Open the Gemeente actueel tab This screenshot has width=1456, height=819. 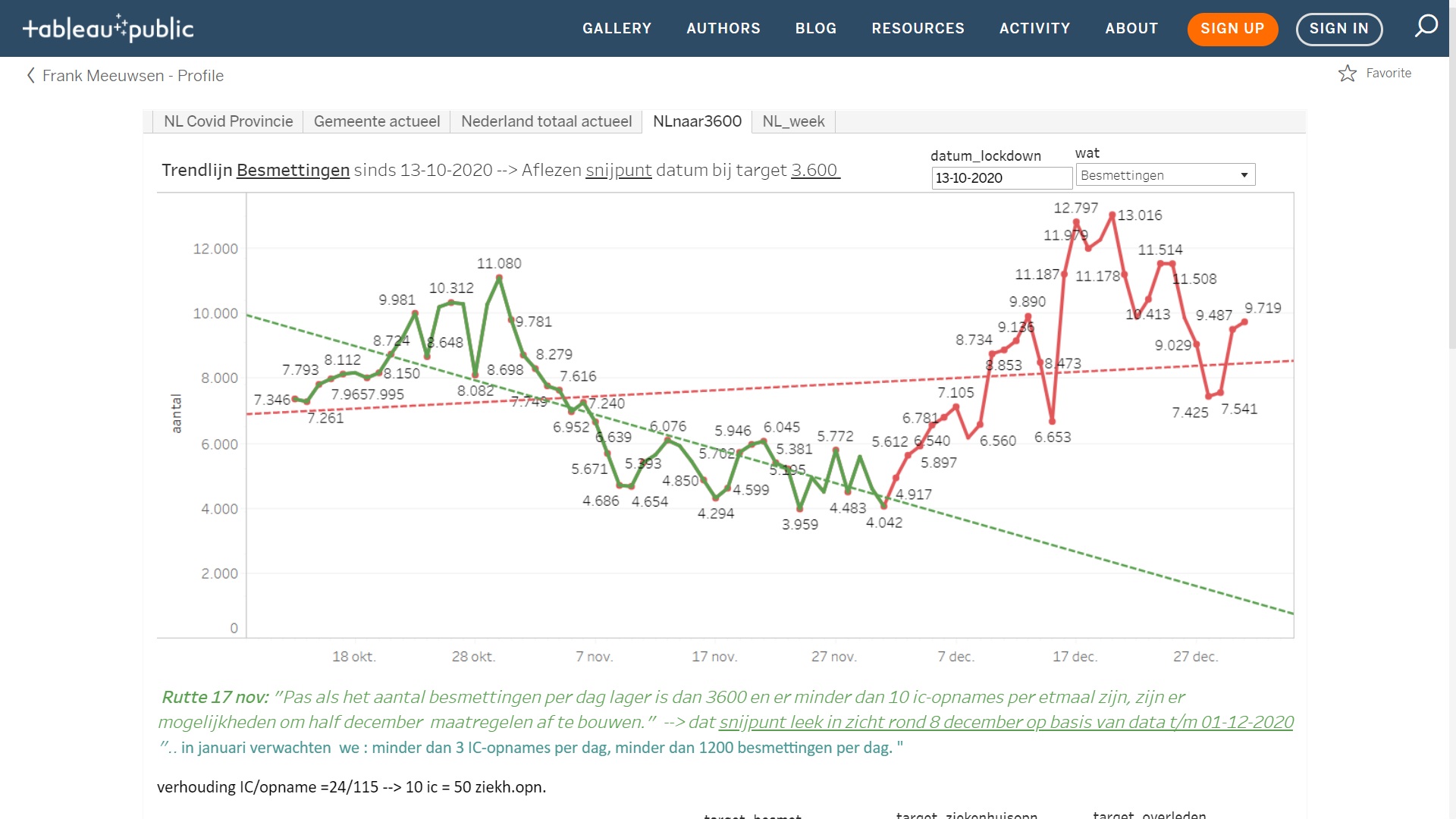[x=376, y=121]
